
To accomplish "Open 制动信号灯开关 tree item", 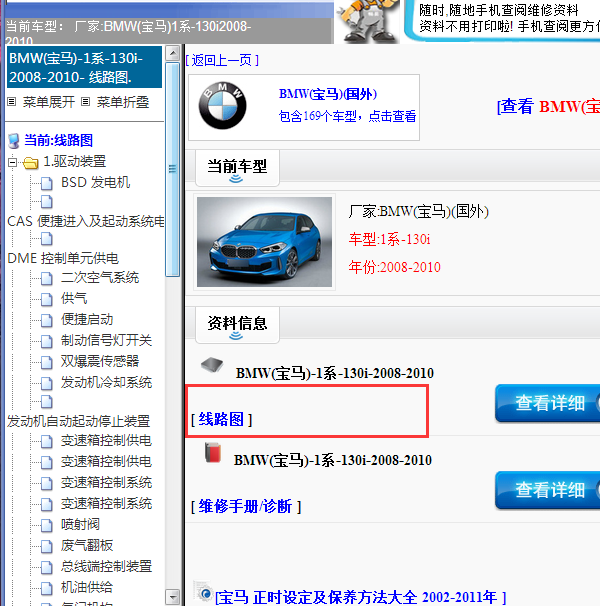I will [x=106, y=340].
